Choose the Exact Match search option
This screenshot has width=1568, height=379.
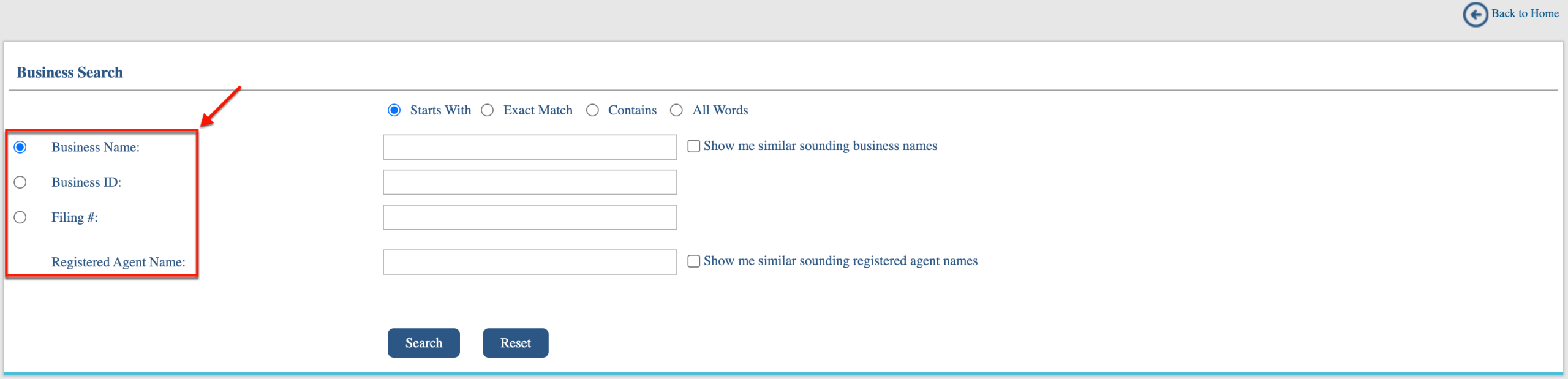point(488,110)
